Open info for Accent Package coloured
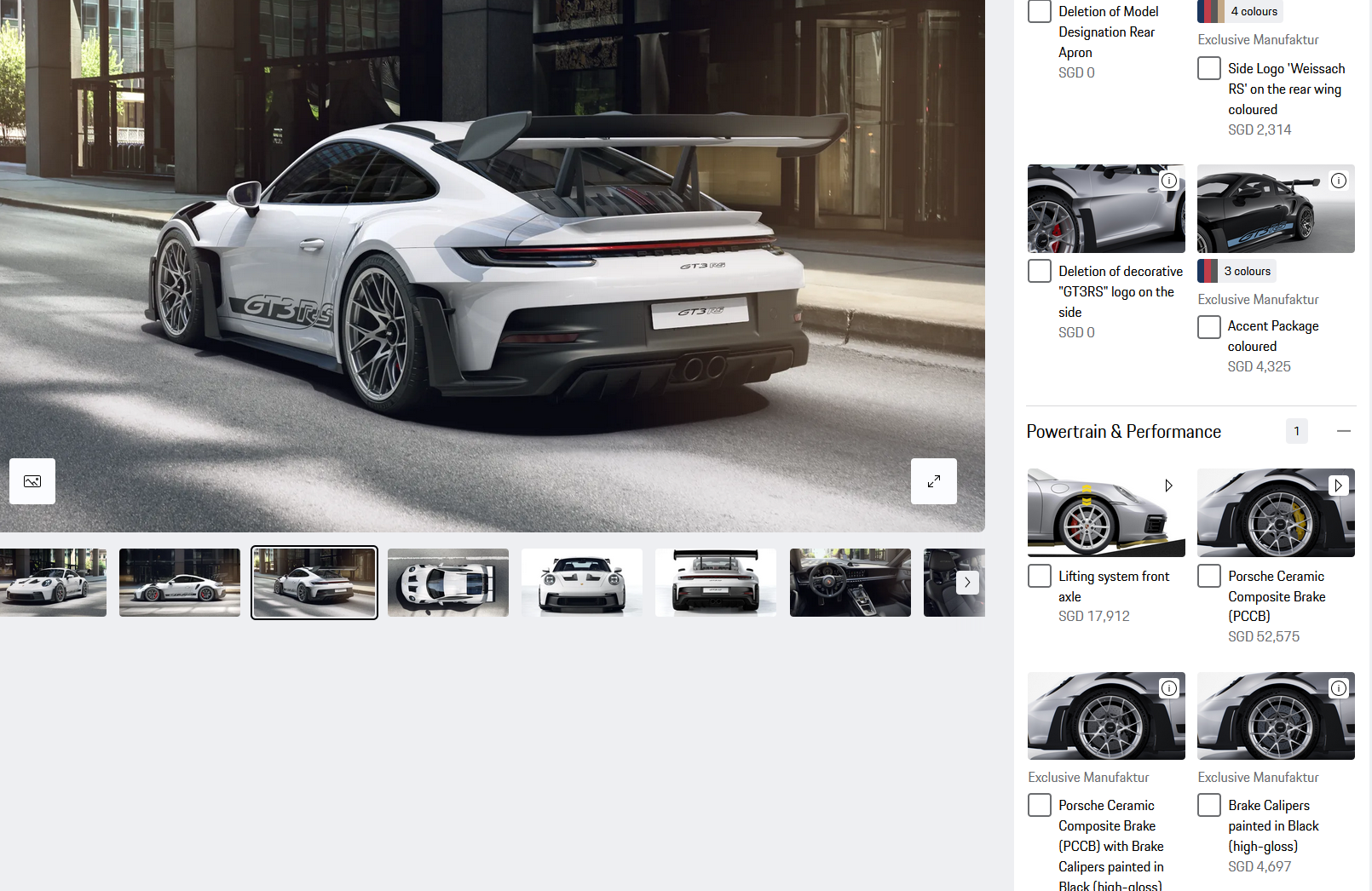 (x=1339, y=181)
